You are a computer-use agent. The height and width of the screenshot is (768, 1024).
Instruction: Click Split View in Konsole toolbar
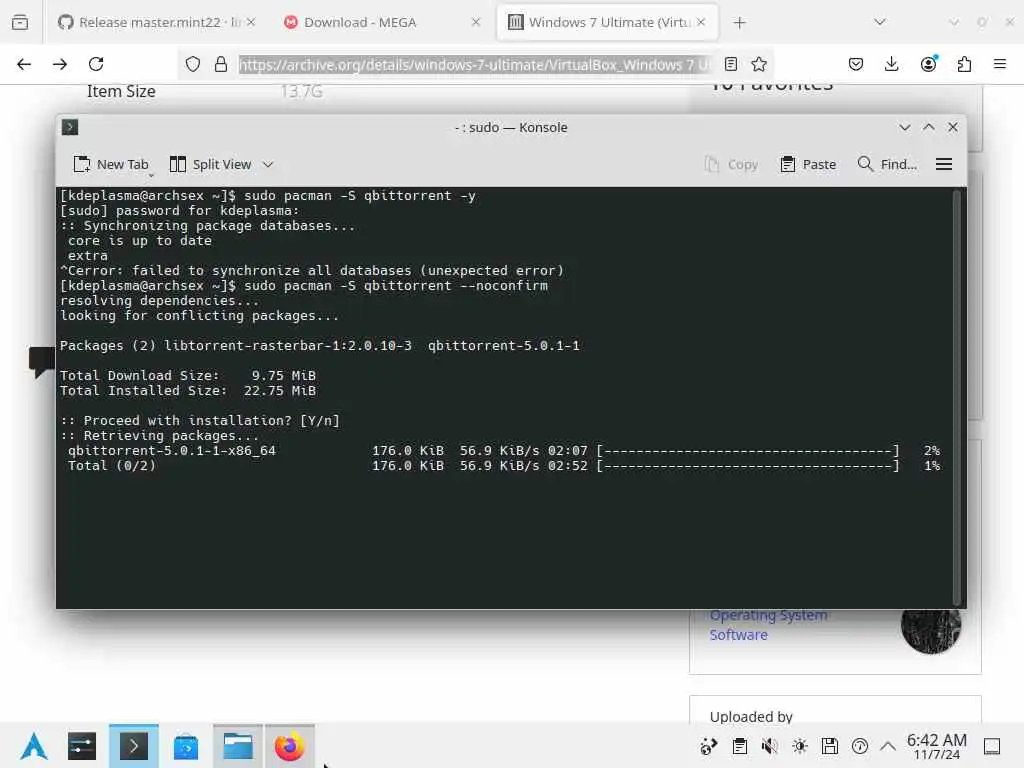pyautogui.click(x=210, y=165)
